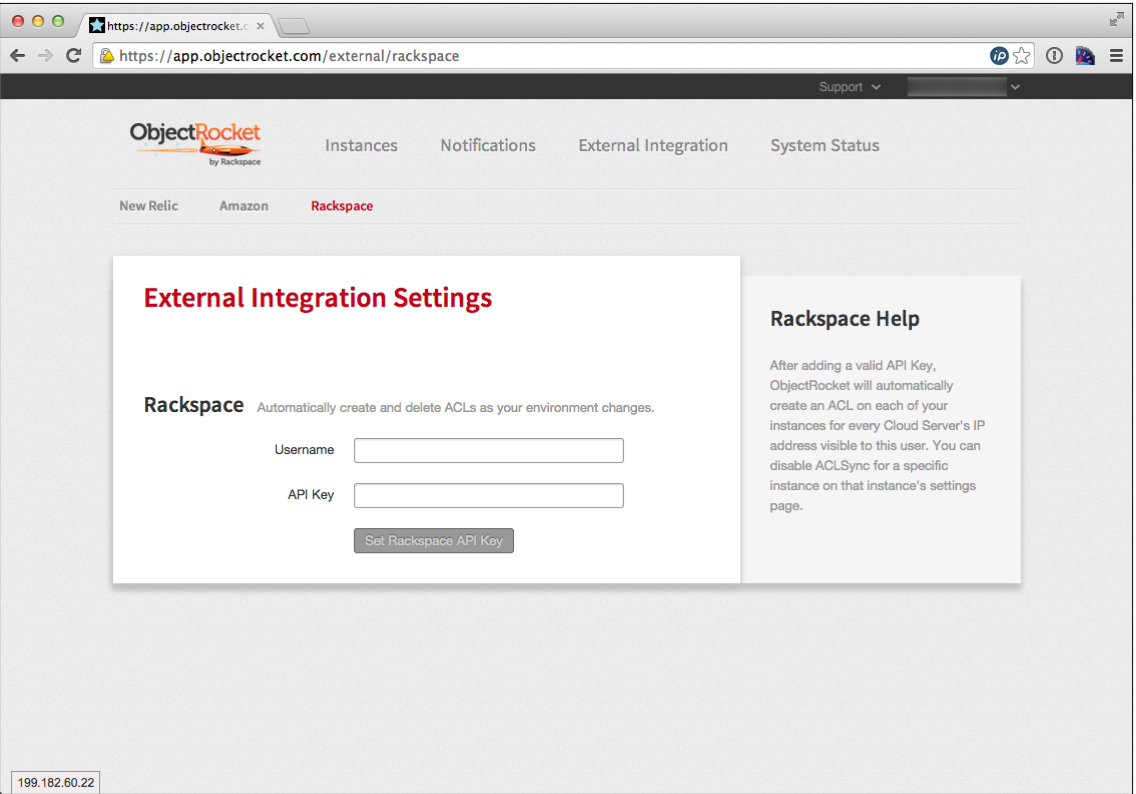
Task: Click the green window zoom button
Action: [x=58, y=21]
